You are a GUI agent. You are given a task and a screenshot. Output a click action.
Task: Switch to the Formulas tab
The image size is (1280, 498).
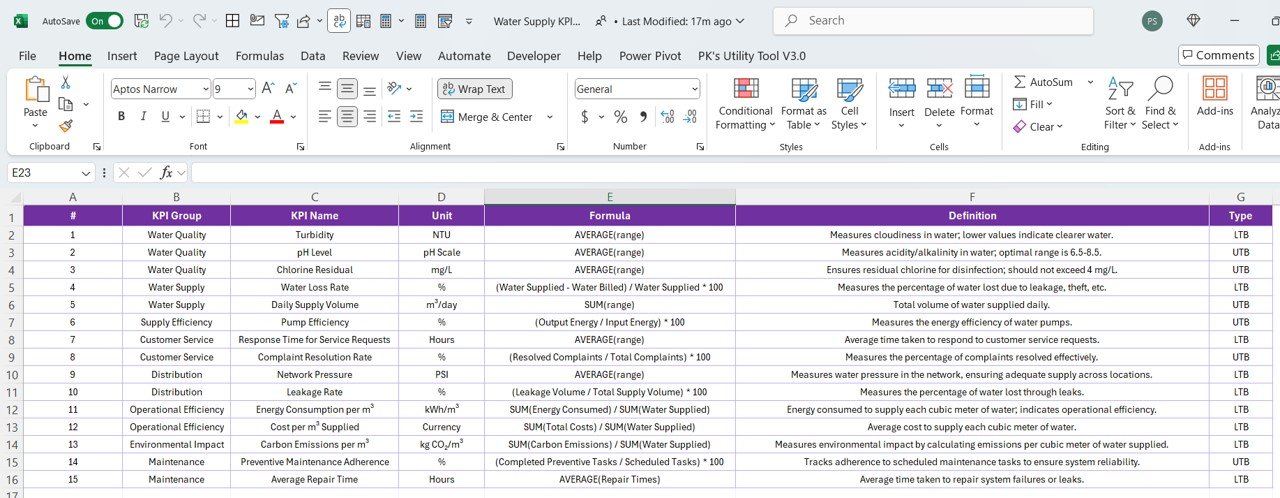(260, 56)
